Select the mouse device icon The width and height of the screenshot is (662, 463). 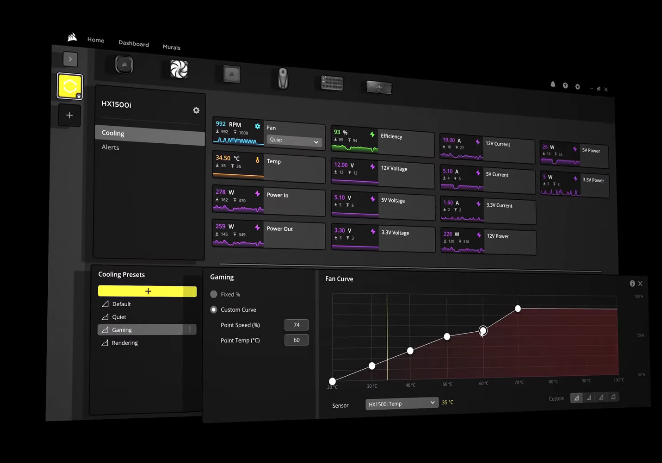(283, 78)
